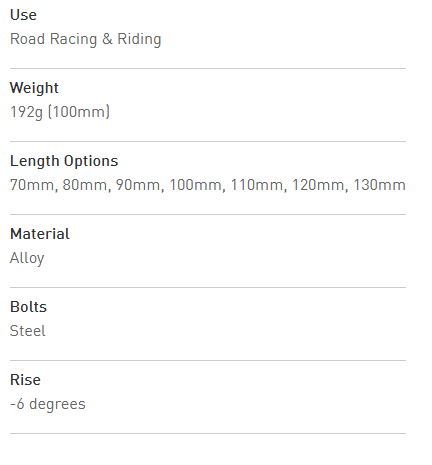Click the 80mm length value
432x465 pixels.
click(x=85, y=185)
